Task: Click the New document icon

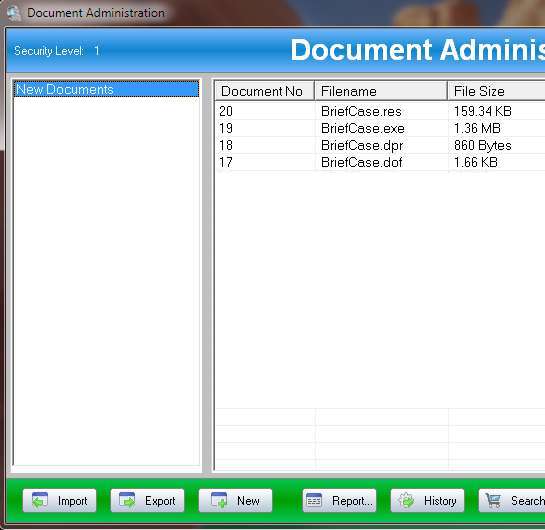Action: pos(219,500)
